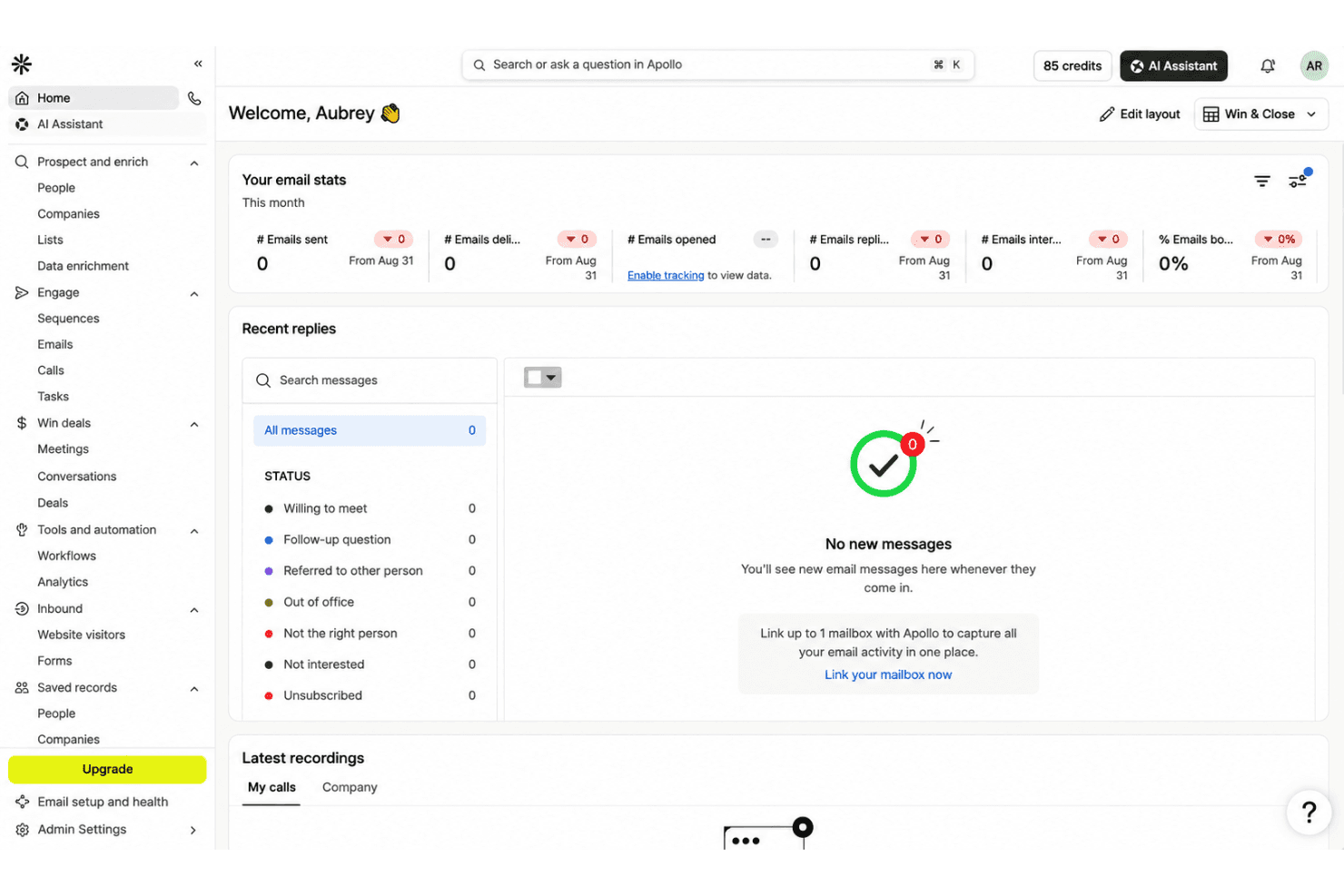Click Enable tracking link
Image resolution: width=1344 pixels, height=896 pixels.
point(666,275)
